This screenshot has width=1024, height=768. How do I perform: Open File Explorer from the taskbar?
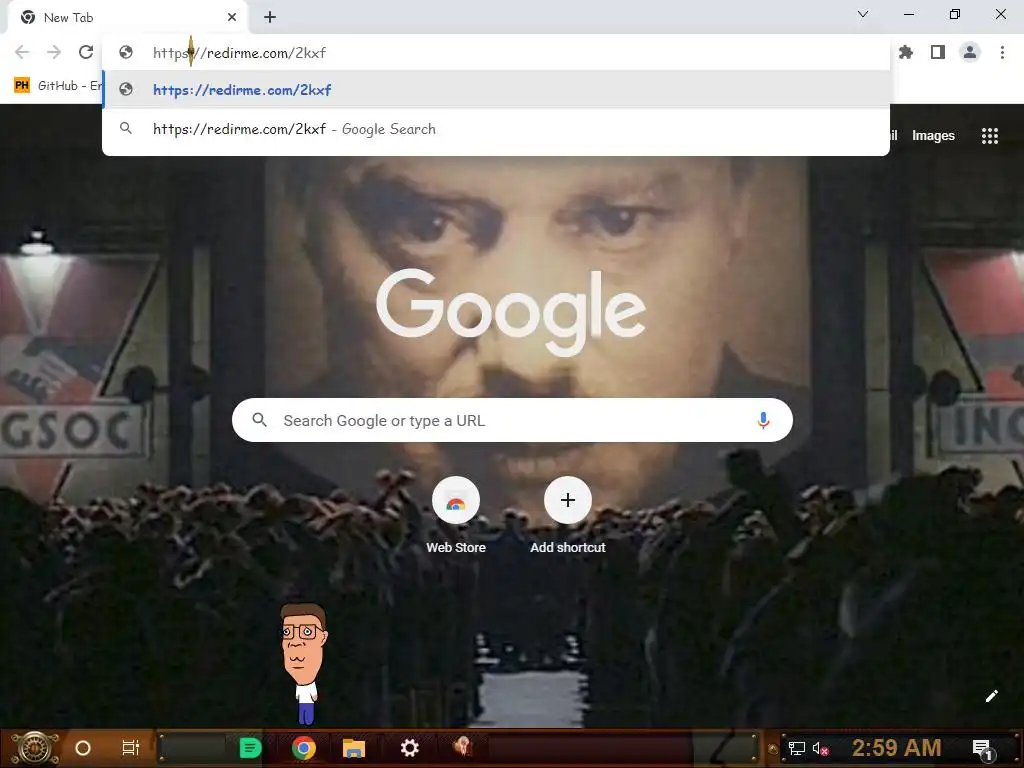pos(354,748)
